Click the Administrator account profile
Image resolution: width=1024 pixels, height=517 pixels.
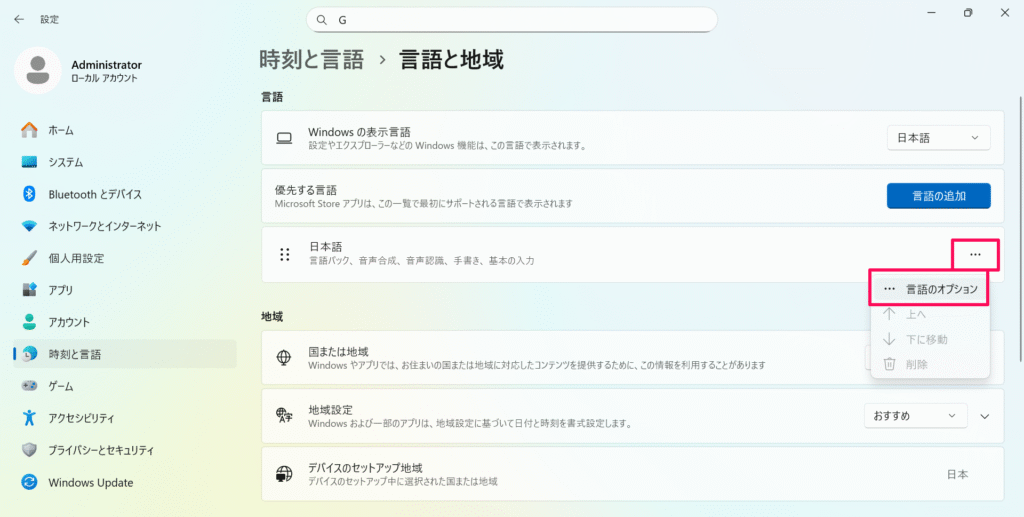(80, 70)
